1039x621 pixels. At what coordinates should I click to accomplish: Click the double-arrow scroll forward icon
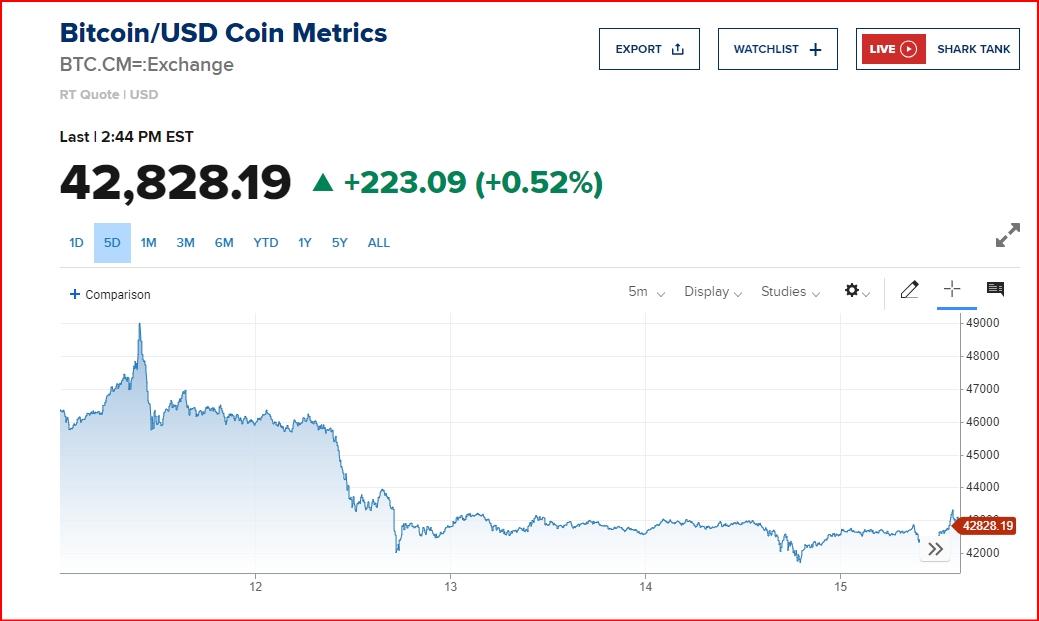click(x=935, y=549)
